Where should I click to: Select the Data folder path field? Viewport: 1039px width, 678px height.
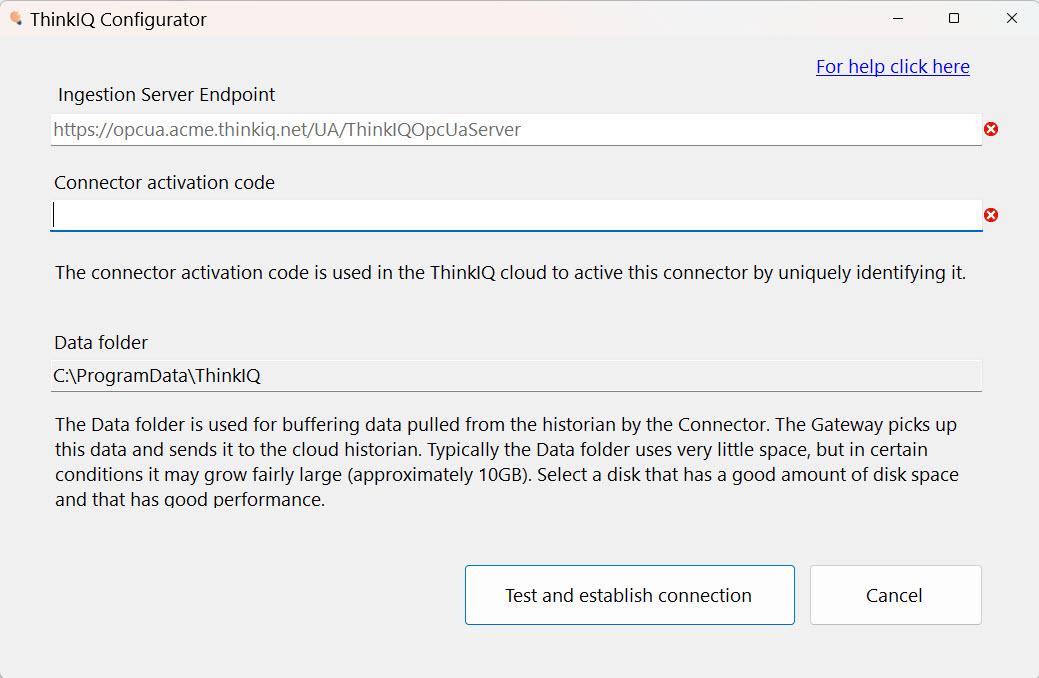[x=516, y=376]
